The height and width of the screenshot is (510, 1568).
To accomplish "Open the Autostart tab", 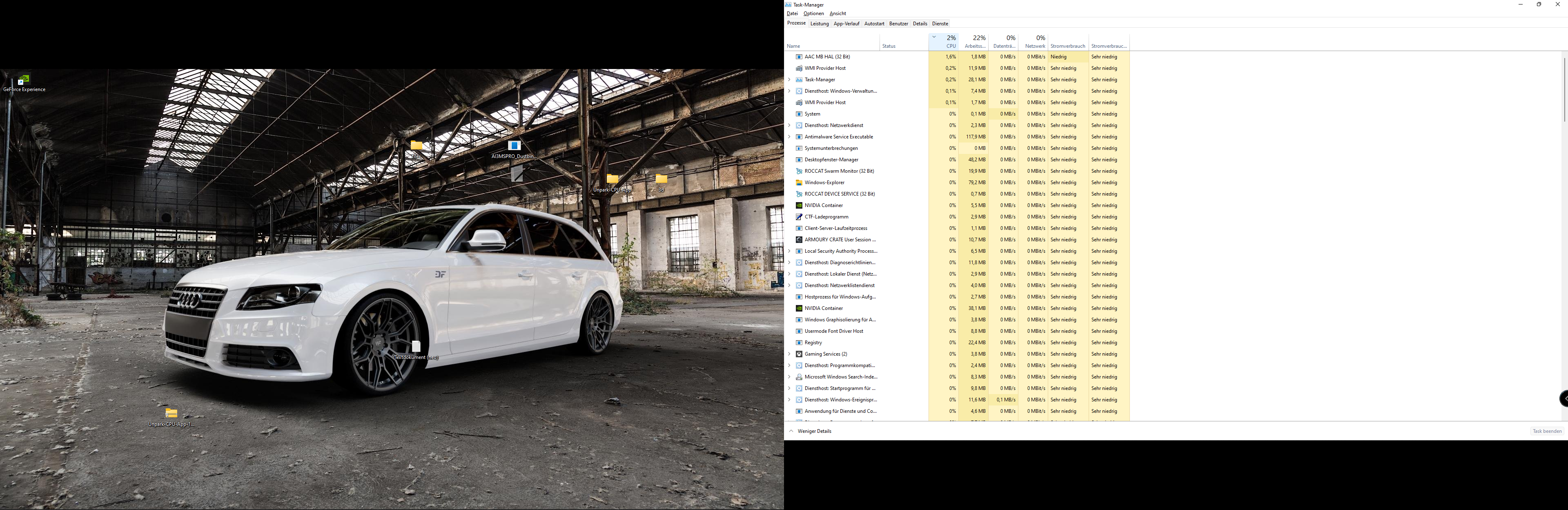I will point(874,24).
